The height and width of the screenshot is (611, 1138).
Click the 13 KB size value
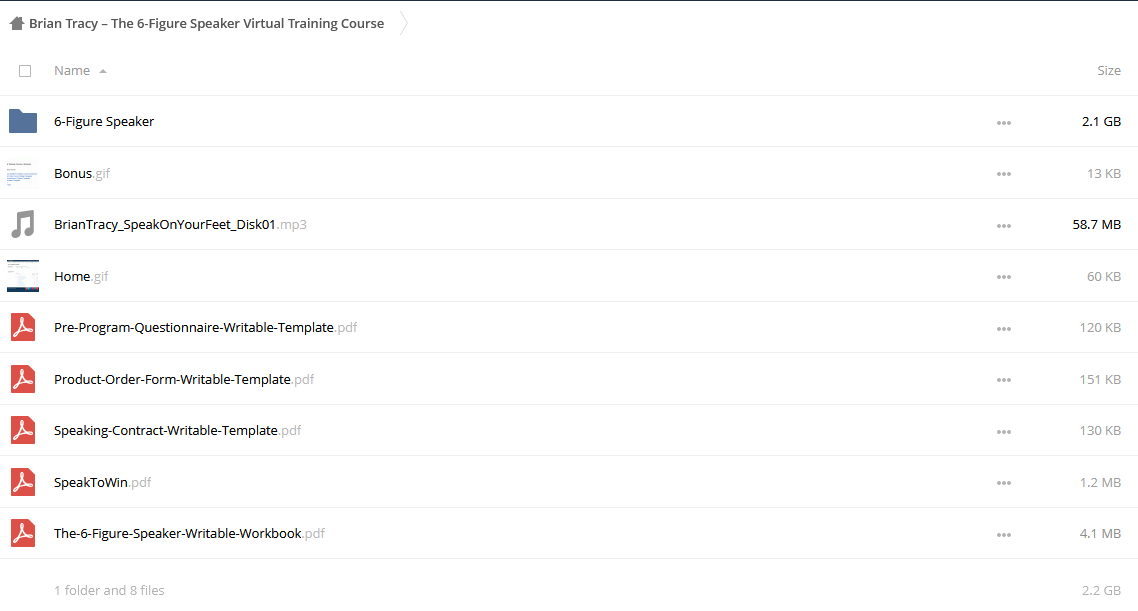point(1104,173)
